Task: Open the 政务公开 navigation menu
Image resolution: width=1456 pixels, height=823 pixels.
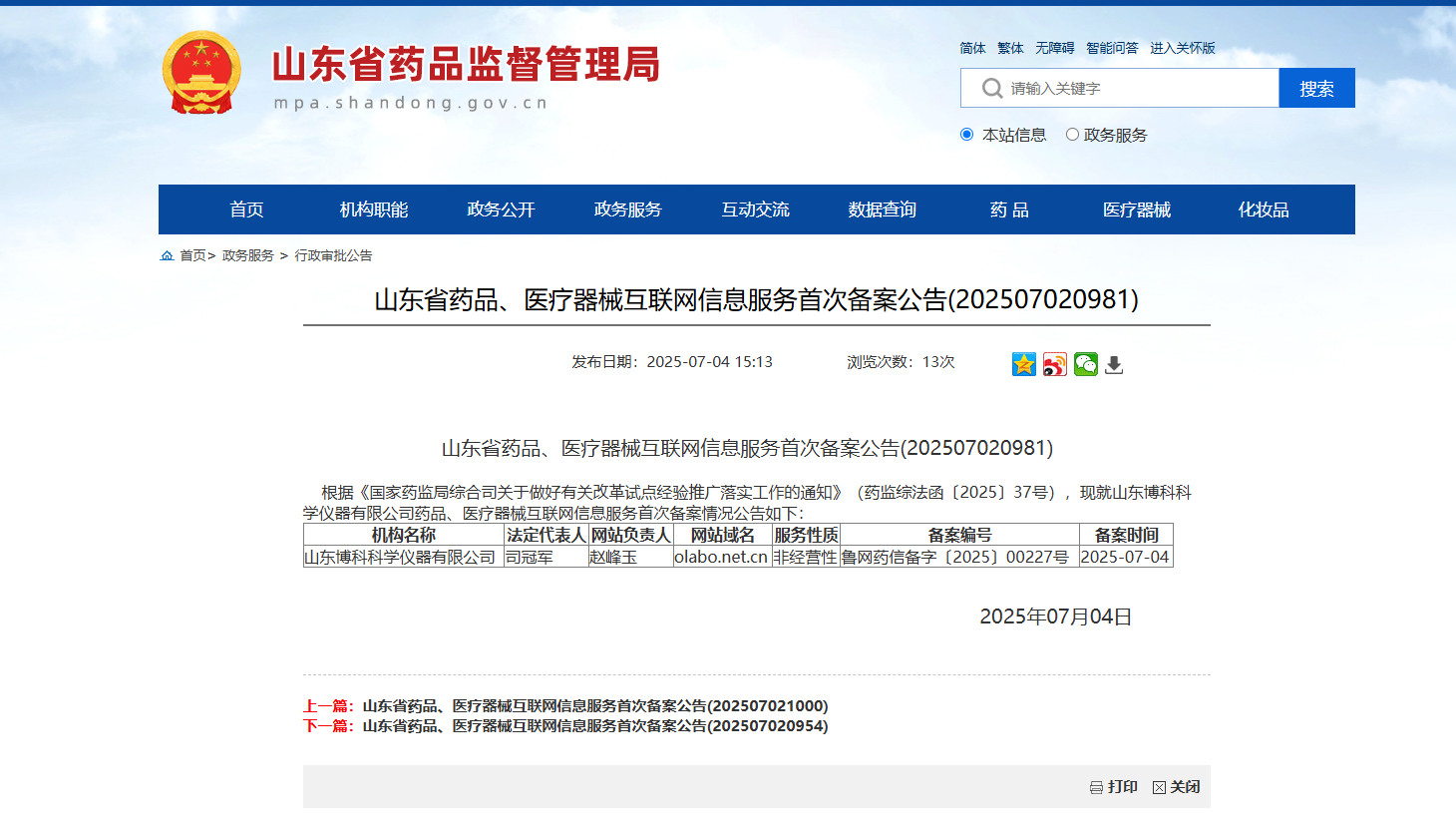Action: (501, 209)
